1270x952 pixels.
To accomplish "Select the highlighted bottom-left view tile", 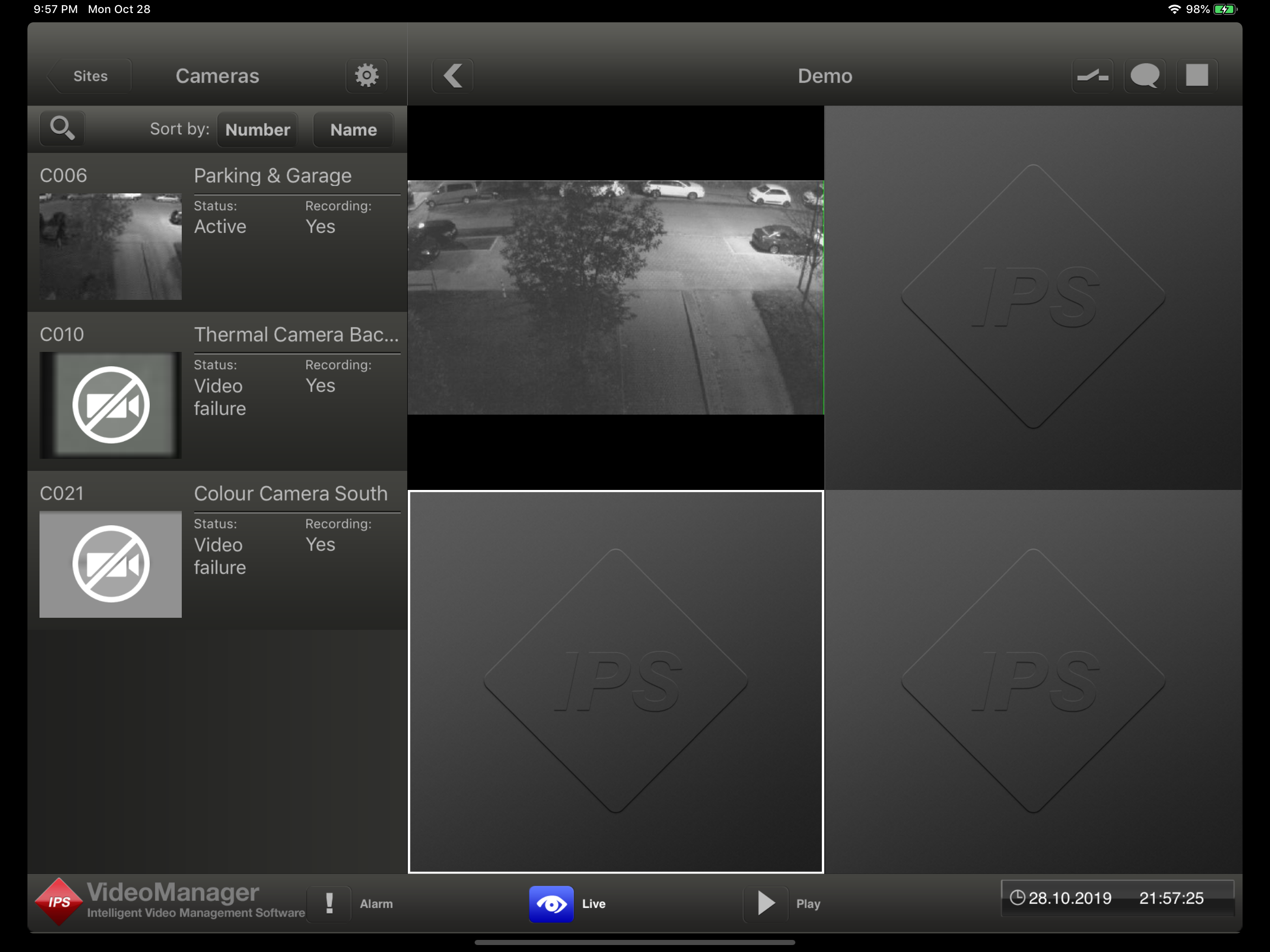I will [x=615, y=681].
